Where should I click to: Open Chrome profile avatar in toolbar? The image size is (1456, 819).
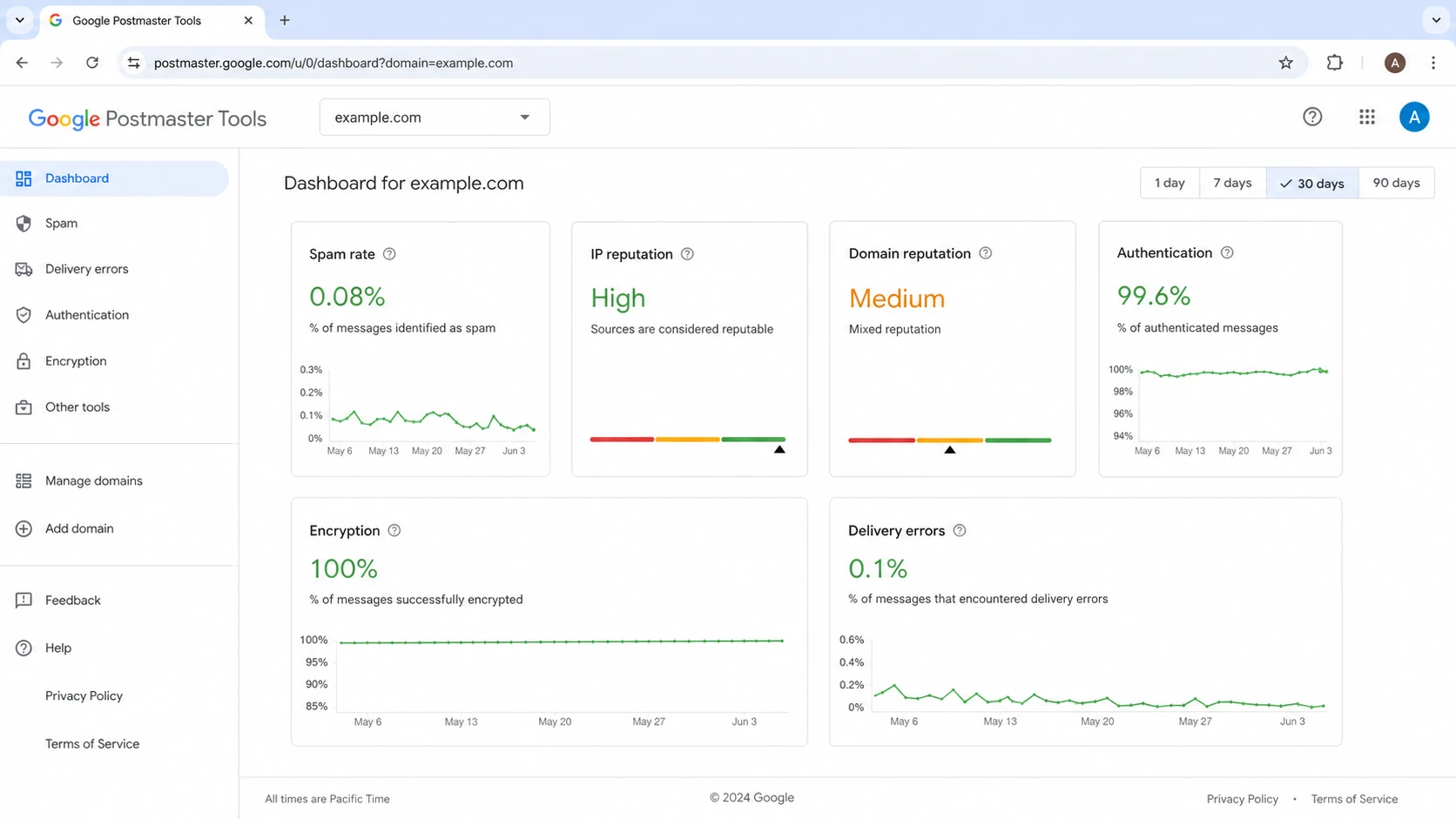1395,63
